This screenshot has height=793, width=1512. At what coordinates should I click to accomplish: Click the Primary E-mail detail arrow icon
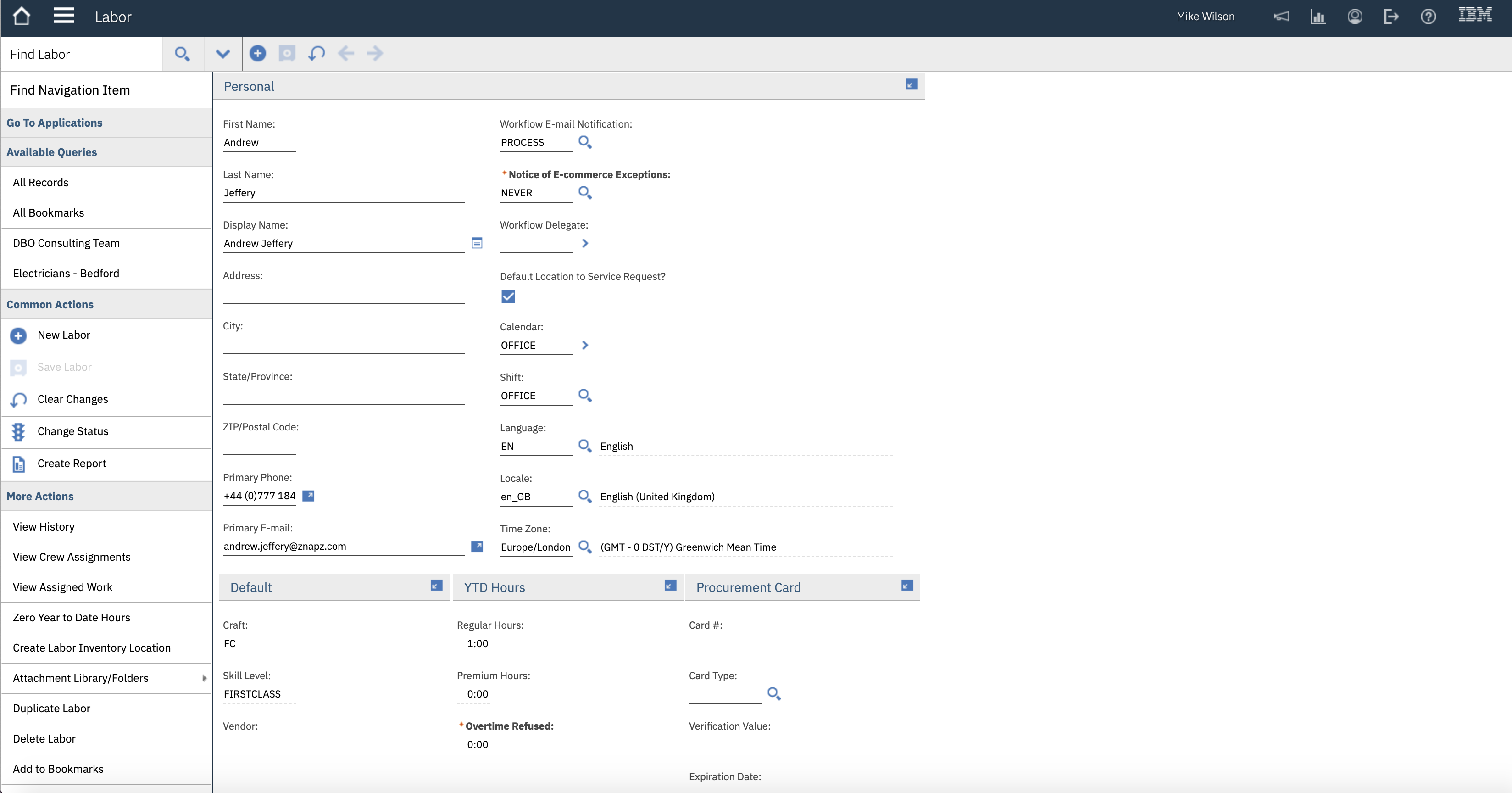tap(477, 547)
